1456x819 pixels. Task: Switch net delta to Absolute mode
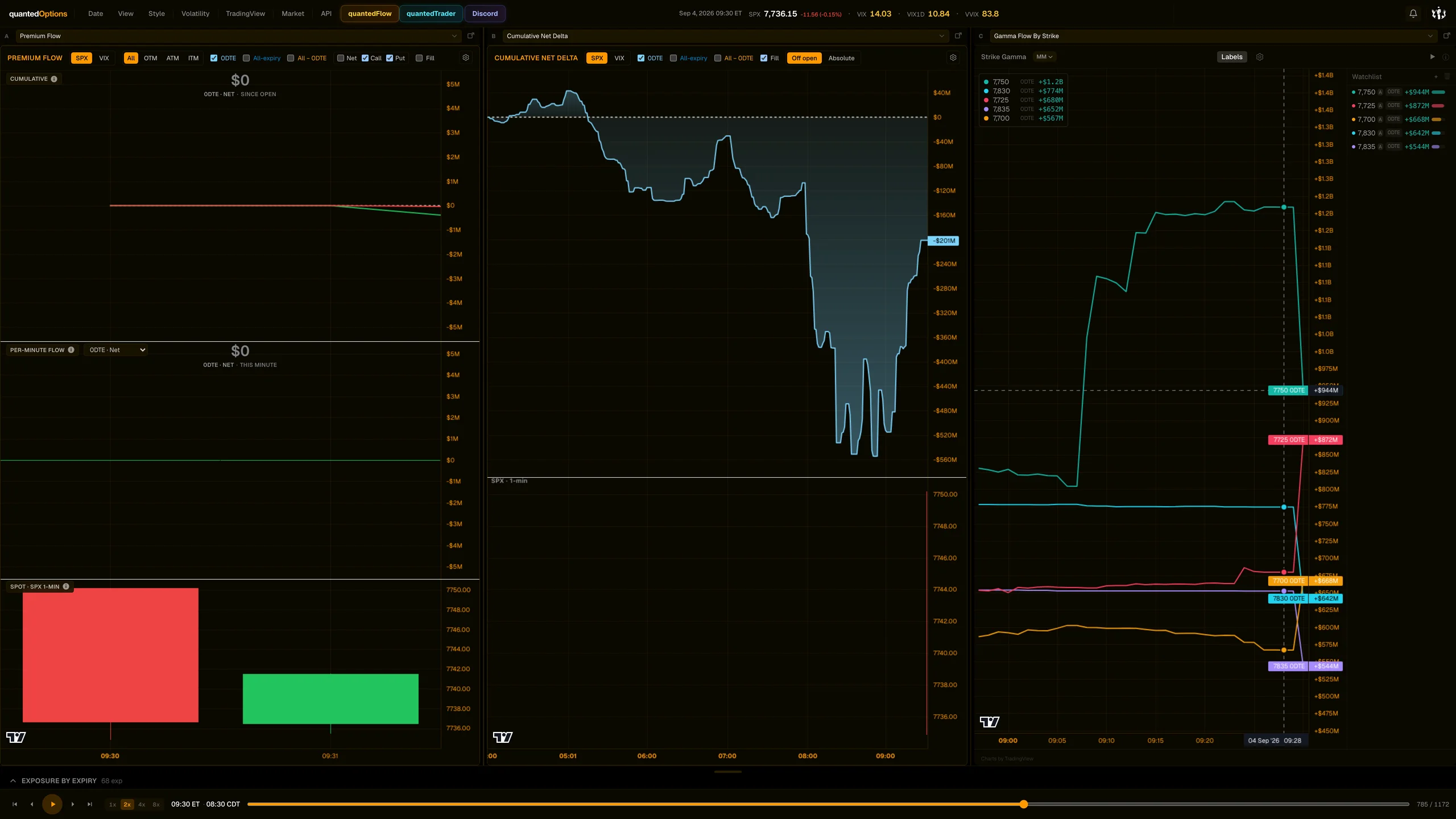pos(841,58)
